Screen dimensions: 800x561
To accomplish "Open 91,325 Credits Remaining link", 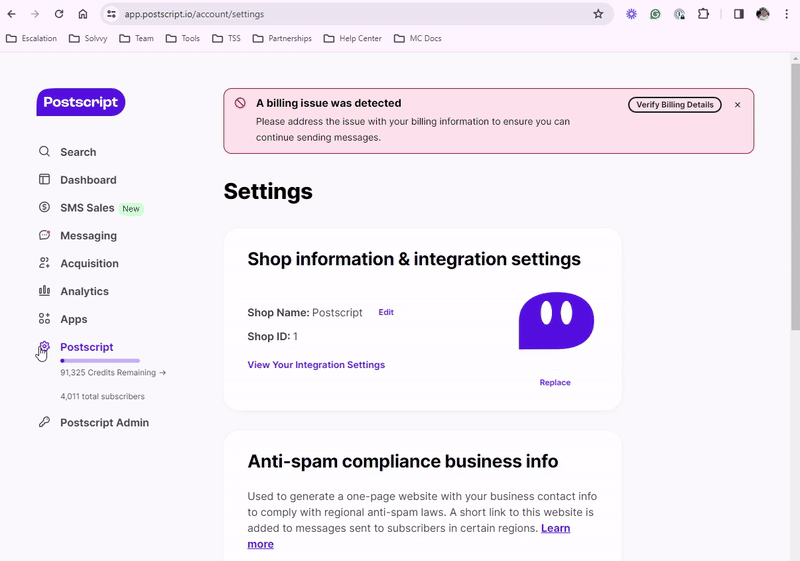I will click(x=113, y=373).
